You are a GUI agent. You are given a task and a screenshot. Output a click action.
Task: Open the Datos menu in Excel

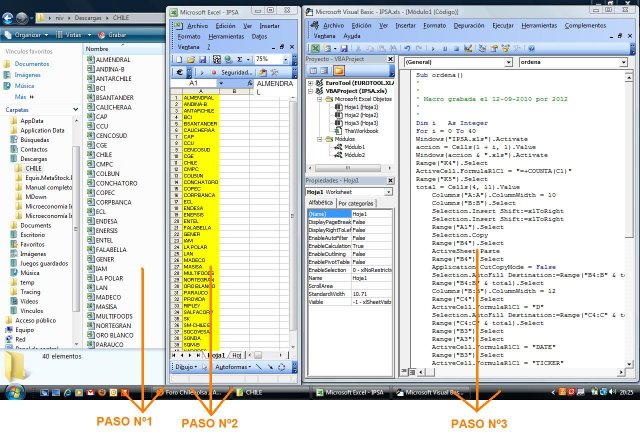click(x=259, y=37)
